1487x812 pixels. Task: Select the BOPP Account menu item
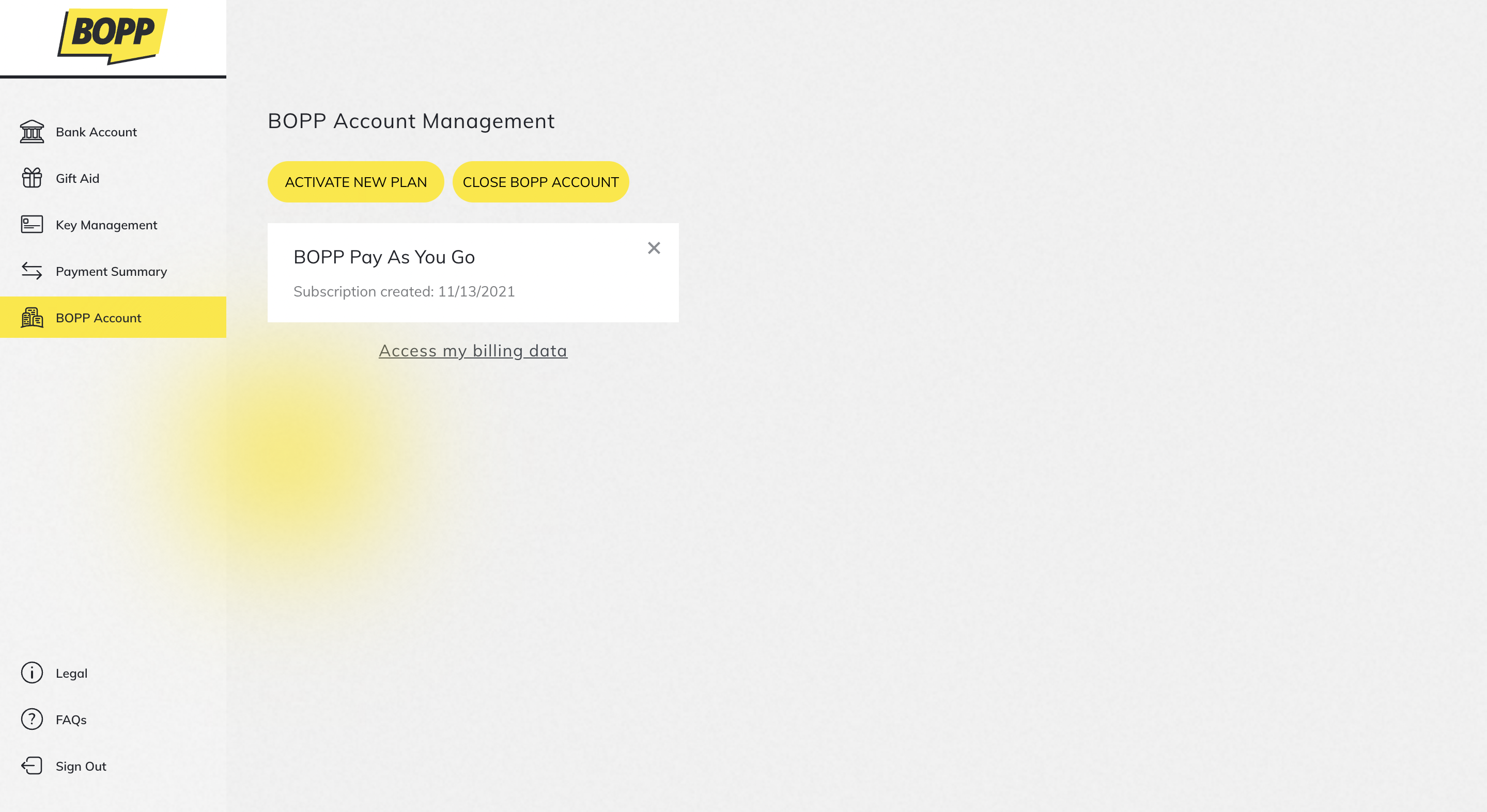point(113,317)
